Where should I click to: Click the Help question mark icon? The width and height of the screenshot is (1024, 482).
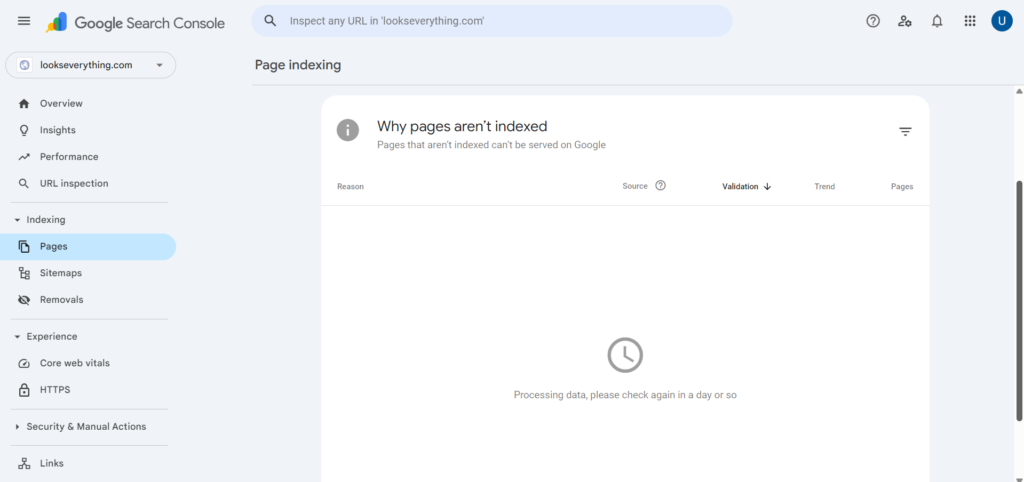tap(873, 21)
